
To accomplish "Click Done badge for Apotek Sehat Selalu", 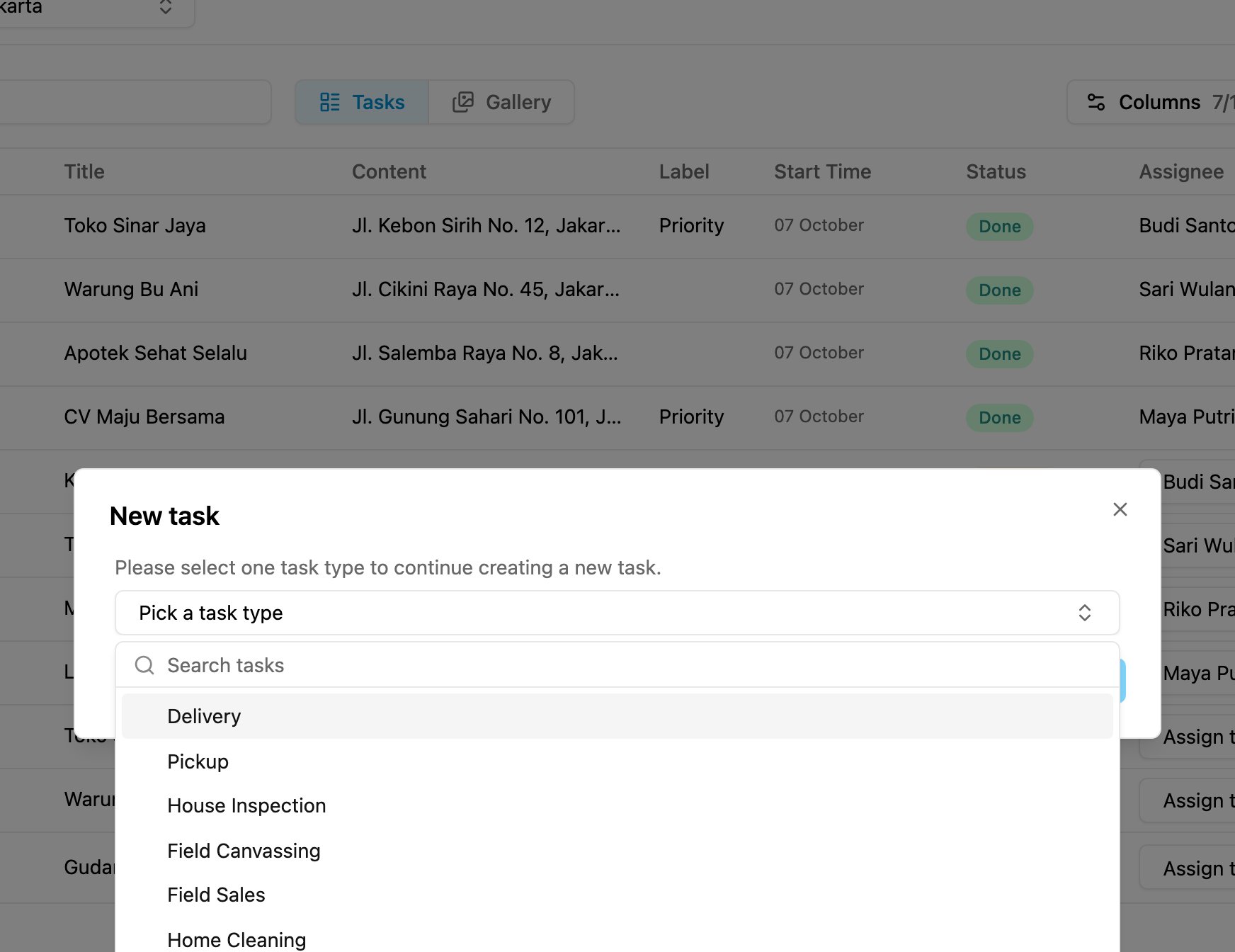I will [999, 354].
